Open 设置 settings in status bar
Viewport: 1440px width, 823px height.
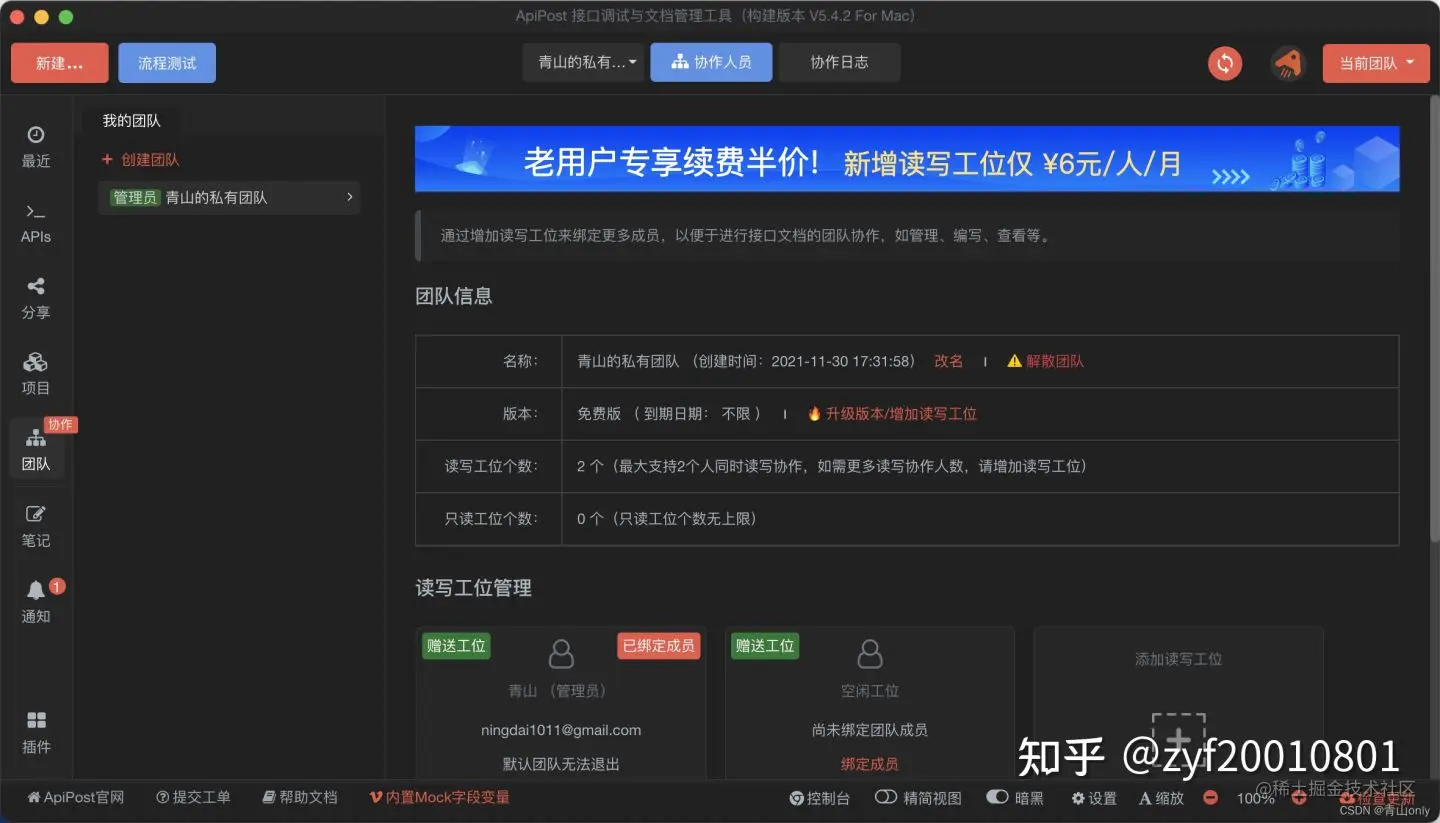pos(1094,798)
